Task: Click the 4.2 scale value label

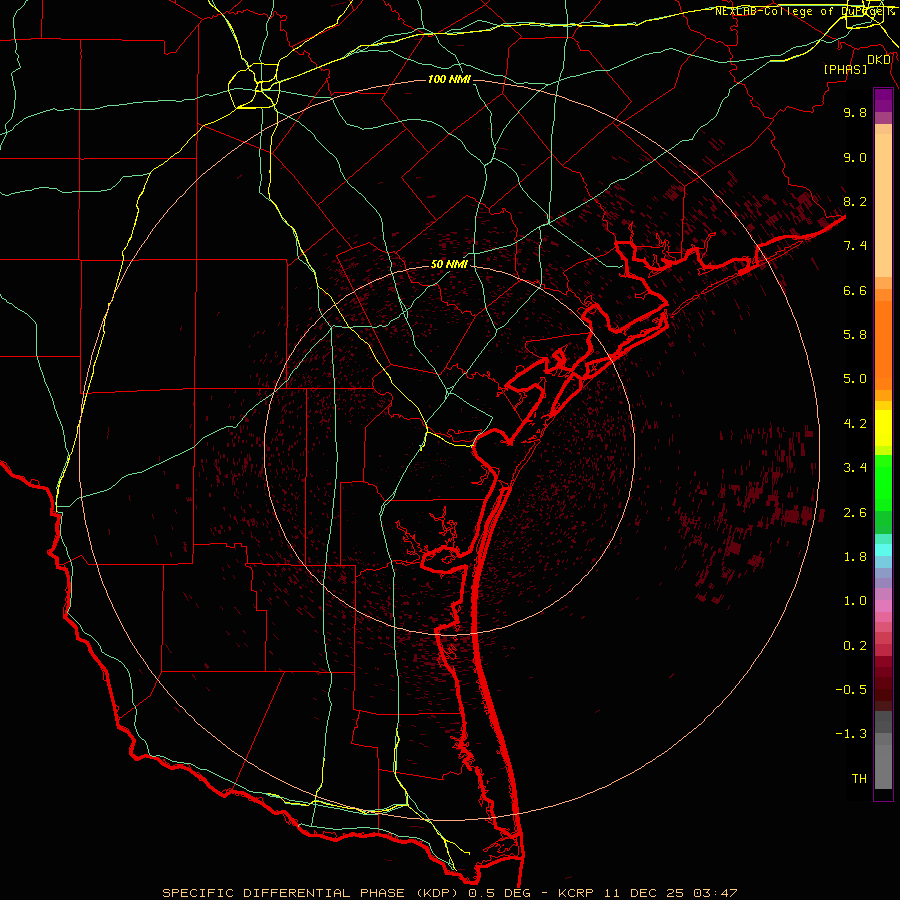Action: pos(855,424)
